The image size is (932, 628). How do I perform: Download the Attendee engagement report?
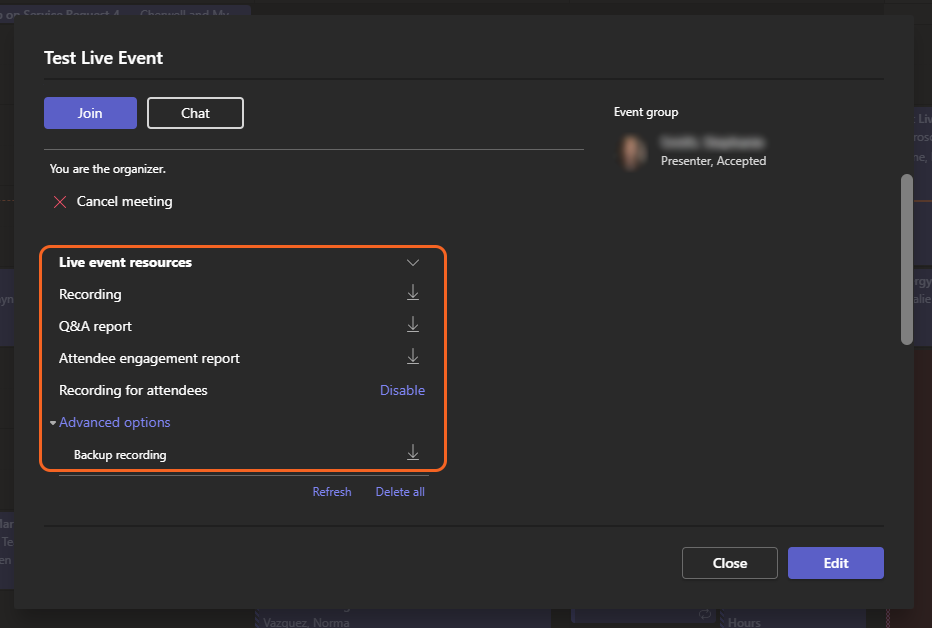(412, 357)
